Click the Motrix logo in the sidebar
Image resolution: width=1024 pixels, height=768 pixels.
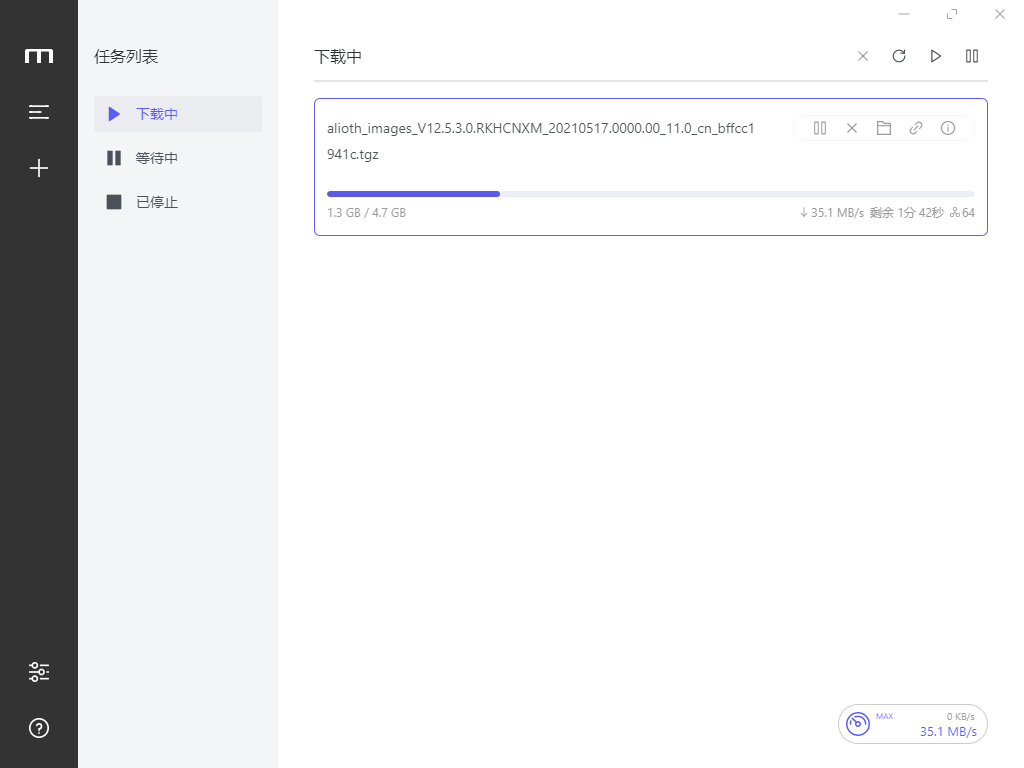(39, 56)
